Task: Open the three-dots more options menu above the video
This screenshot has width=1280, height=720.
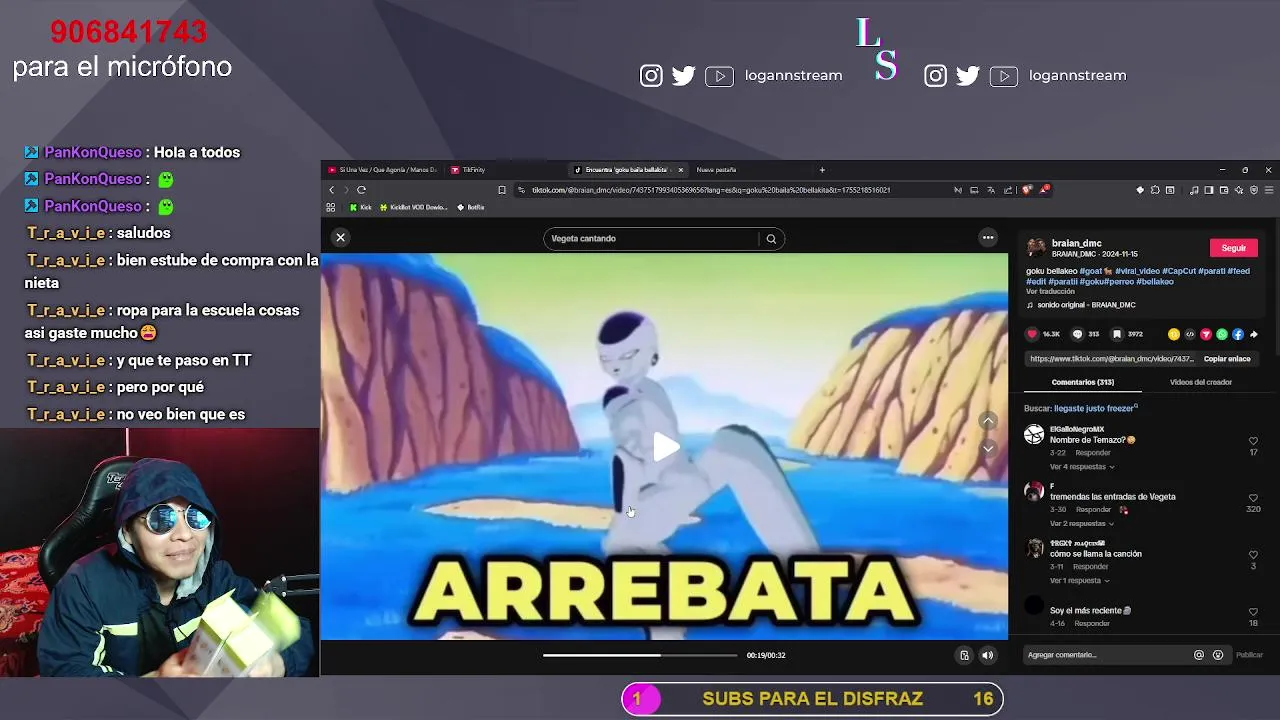Action: (x=988, y=238)
